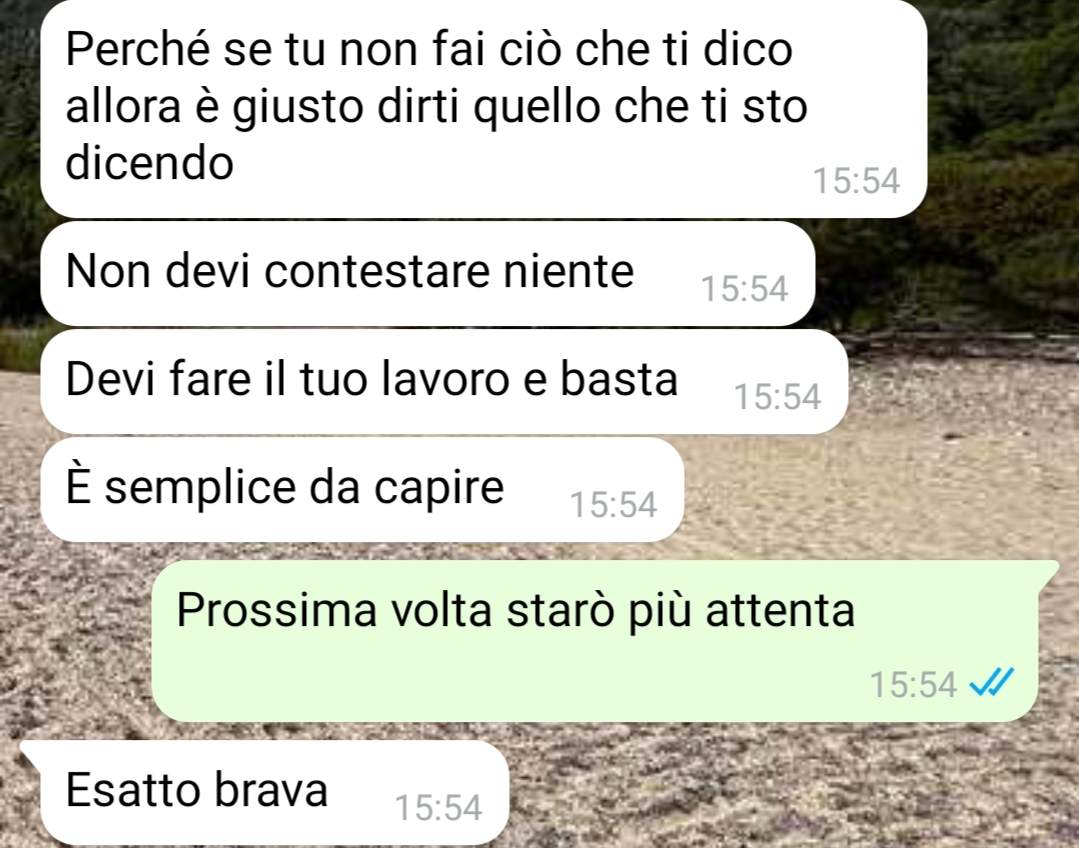Tap the word 'contestare' in the second bubble
Image resolution: width=1079 pixels, height=848 pixels.
376,271
